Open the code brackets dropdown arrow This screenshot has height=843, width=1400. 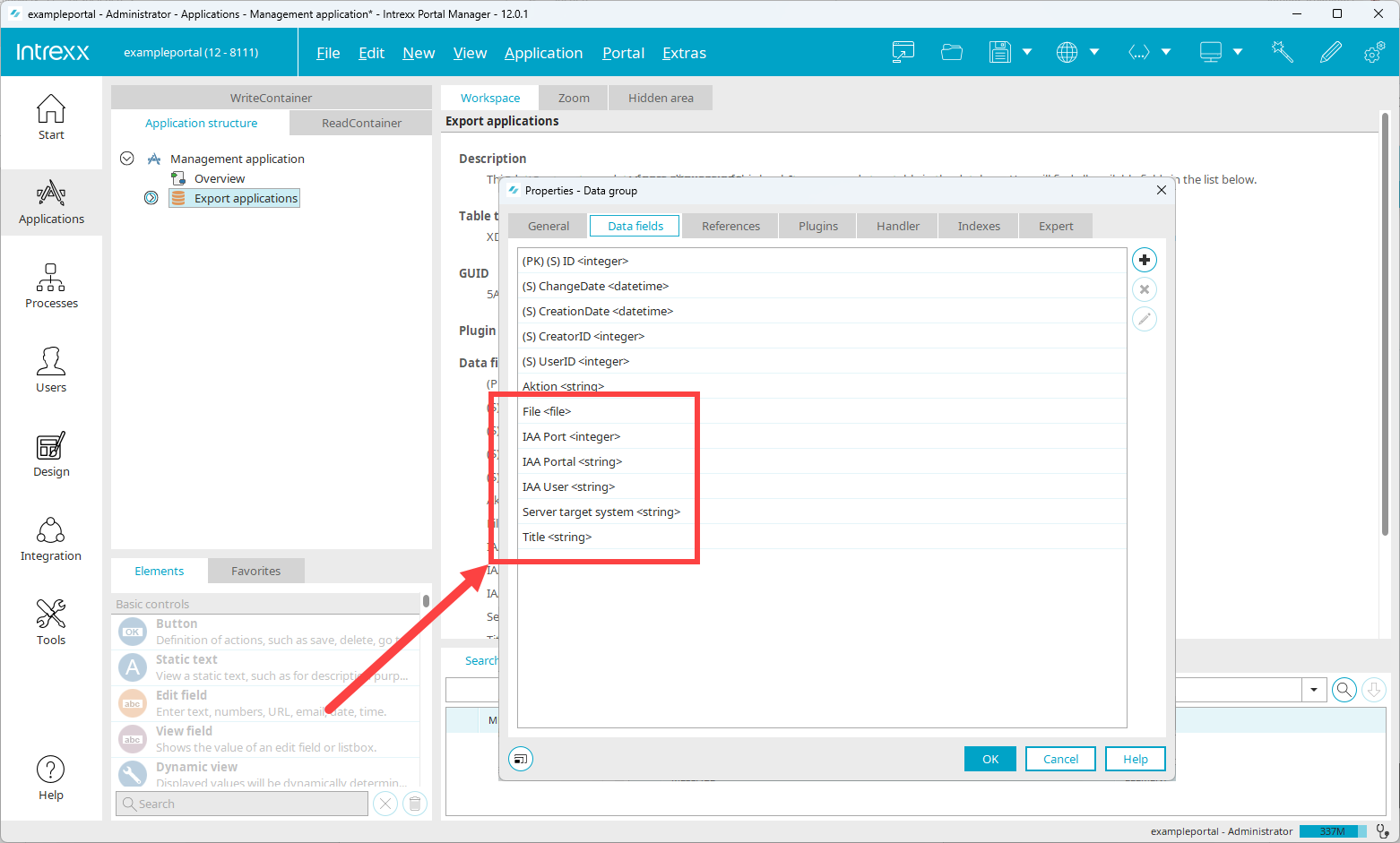click(x=1166, y=53)
